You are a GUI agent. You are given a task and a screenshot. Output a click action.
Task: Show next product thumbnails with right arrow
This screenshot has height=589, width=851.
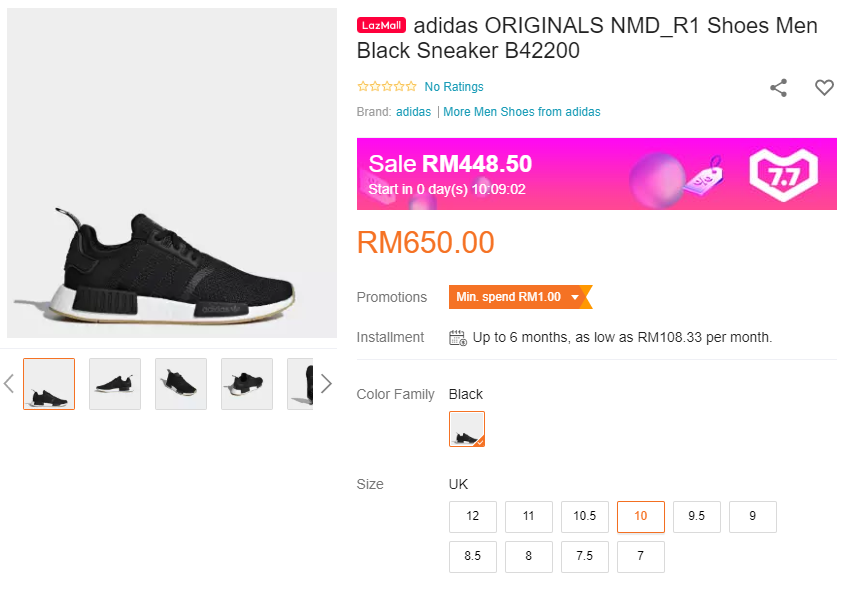[325, 384]
